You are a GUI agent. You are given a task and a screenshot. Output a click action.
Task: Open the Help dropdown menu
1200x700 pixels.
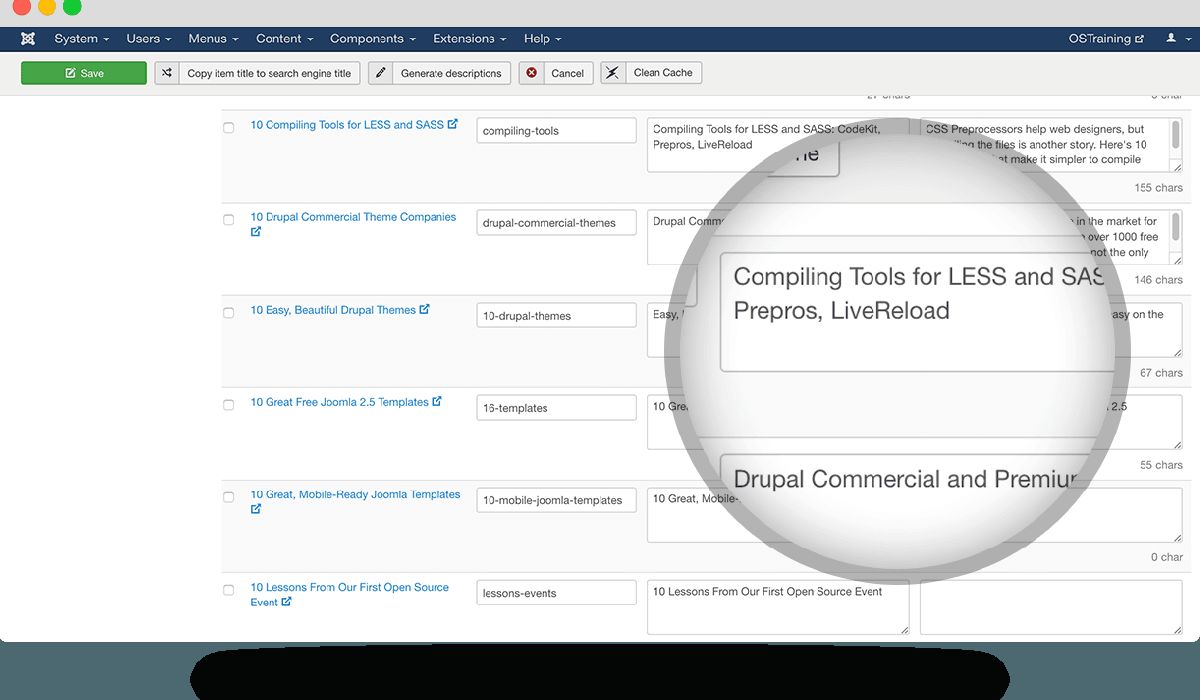pyautogui.click(x=543, y=39)
